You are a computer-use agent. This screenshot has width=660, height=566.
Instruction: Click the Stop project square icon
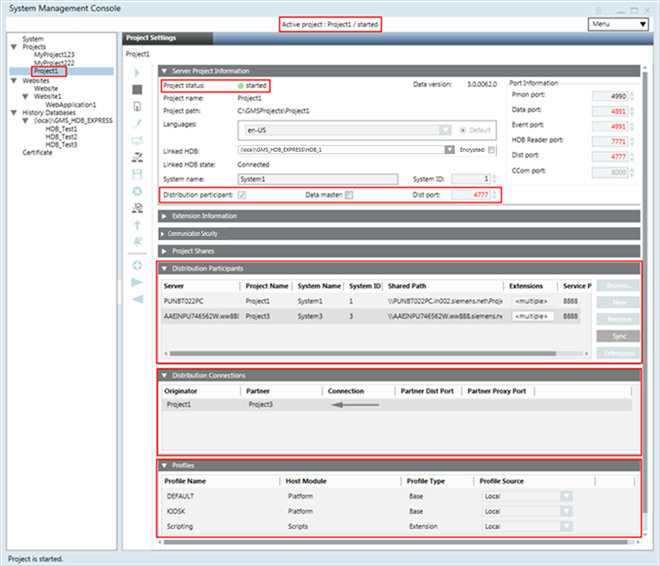click(137, 90)
